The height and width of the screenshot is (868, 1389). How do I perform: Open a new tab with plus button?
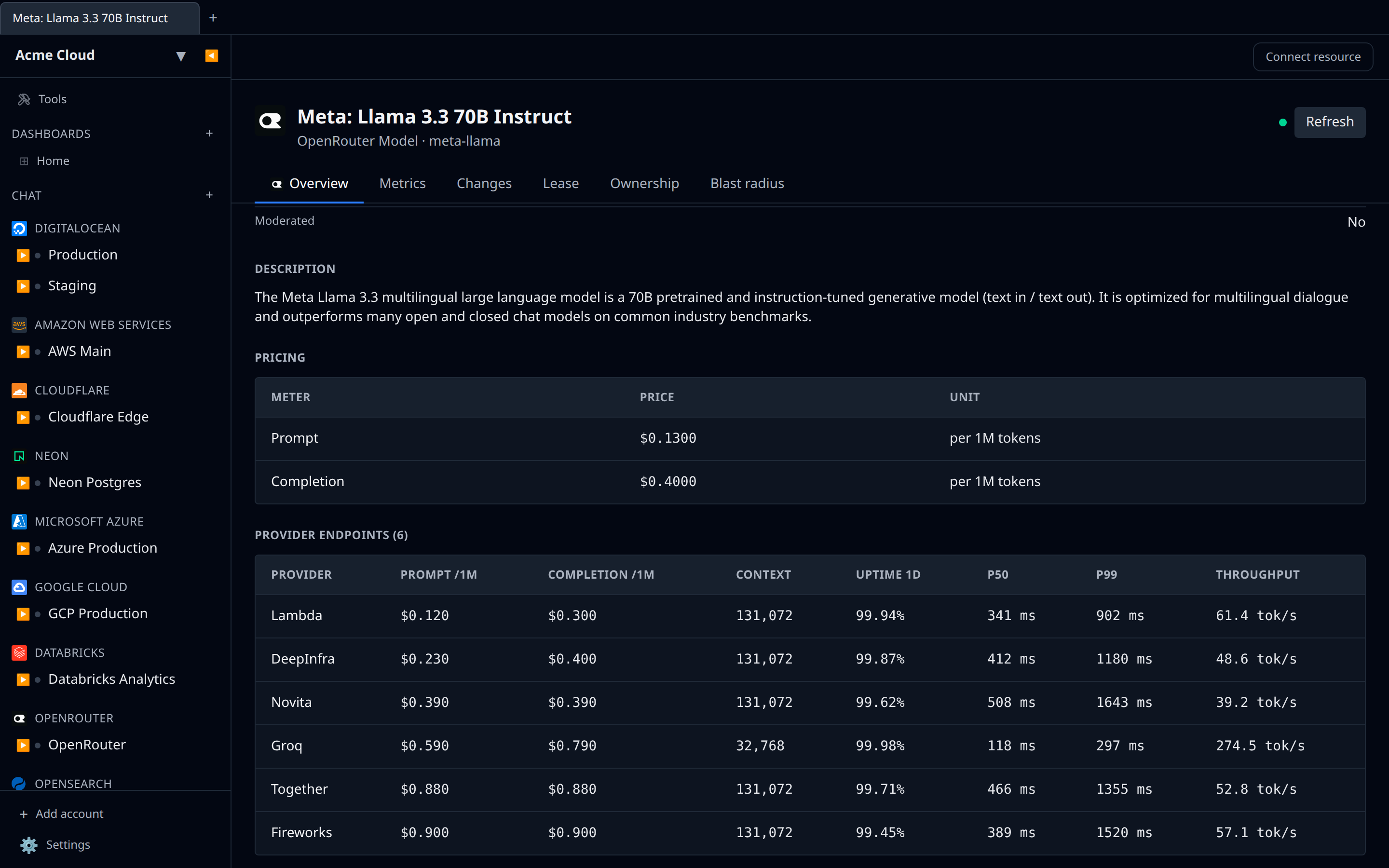pyautogui.click(x=213, y=18)
